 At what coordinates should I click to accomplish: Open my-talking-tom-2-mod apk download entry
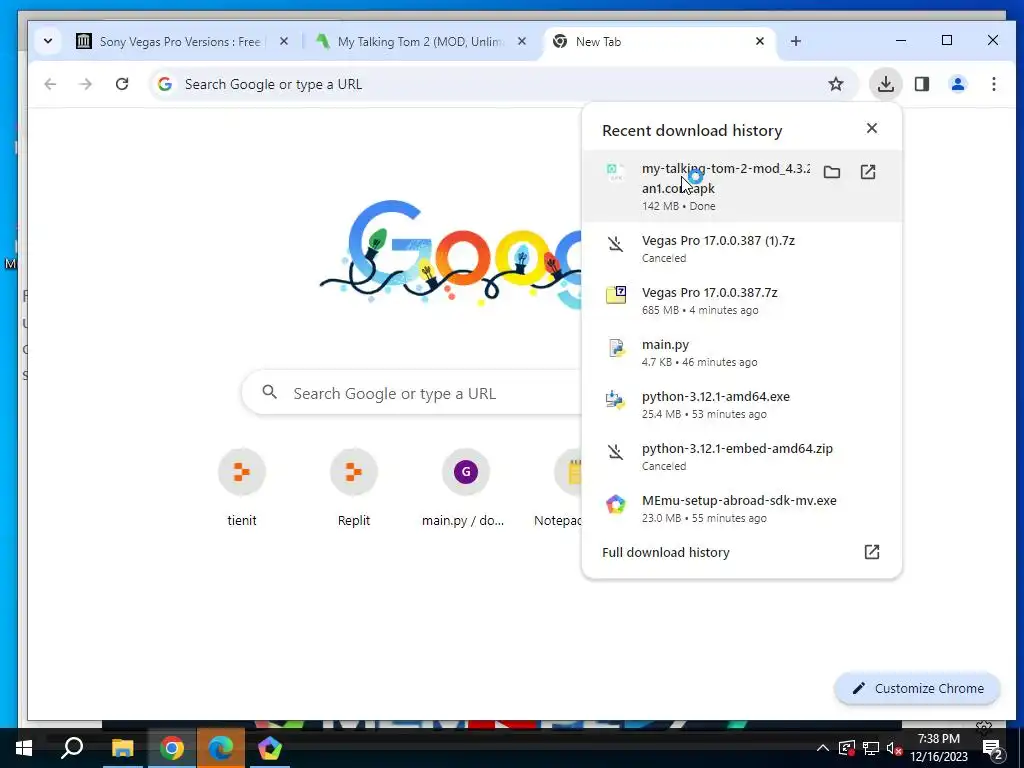(741, 186)
